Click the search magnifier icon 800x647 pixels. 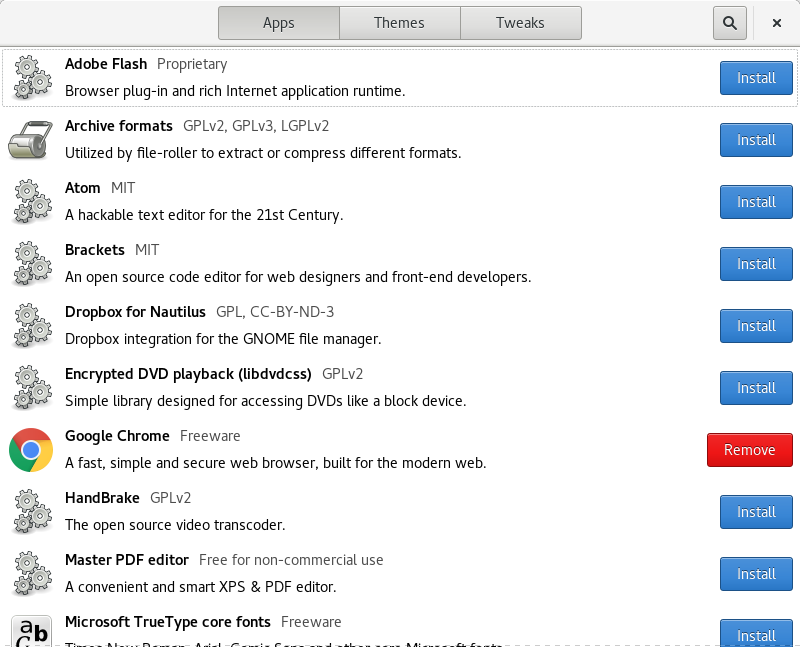coord(730,23)
